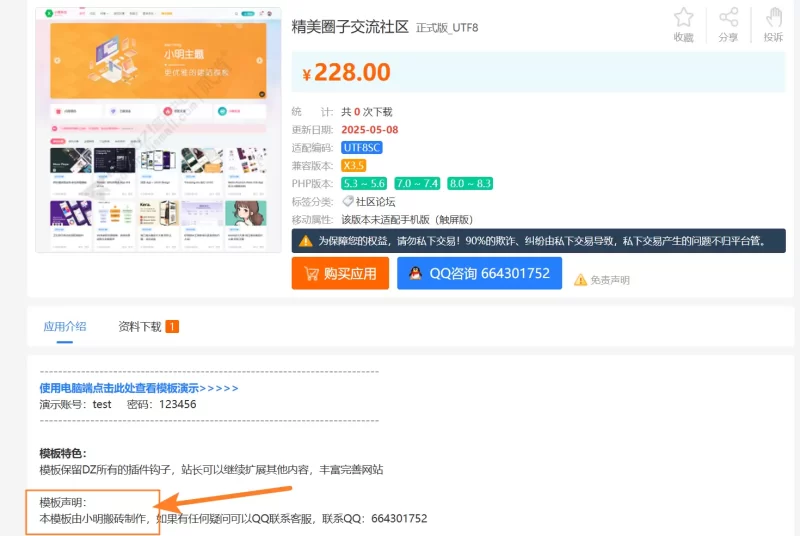Image resolution: width=800 pixels, height=536 pixels.
Task: Click the 模板特色 heading
Action: pyautogui.click(x=63, y=453)
